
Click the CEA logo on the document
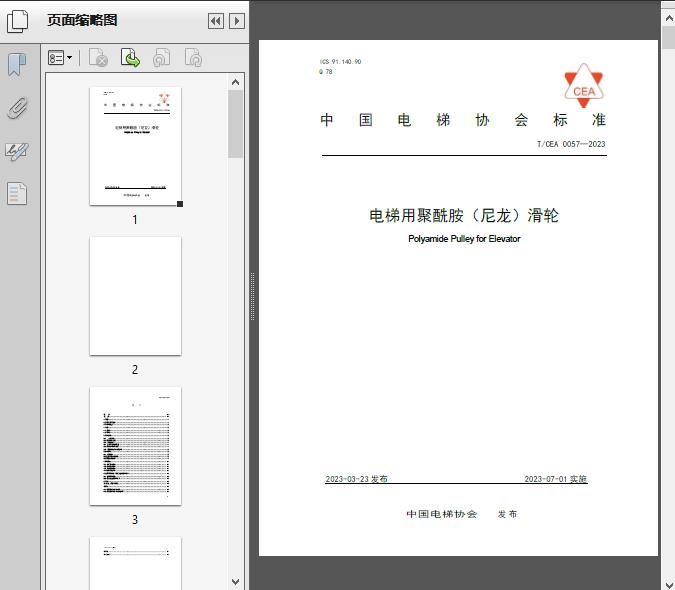(x=584, y=86)
